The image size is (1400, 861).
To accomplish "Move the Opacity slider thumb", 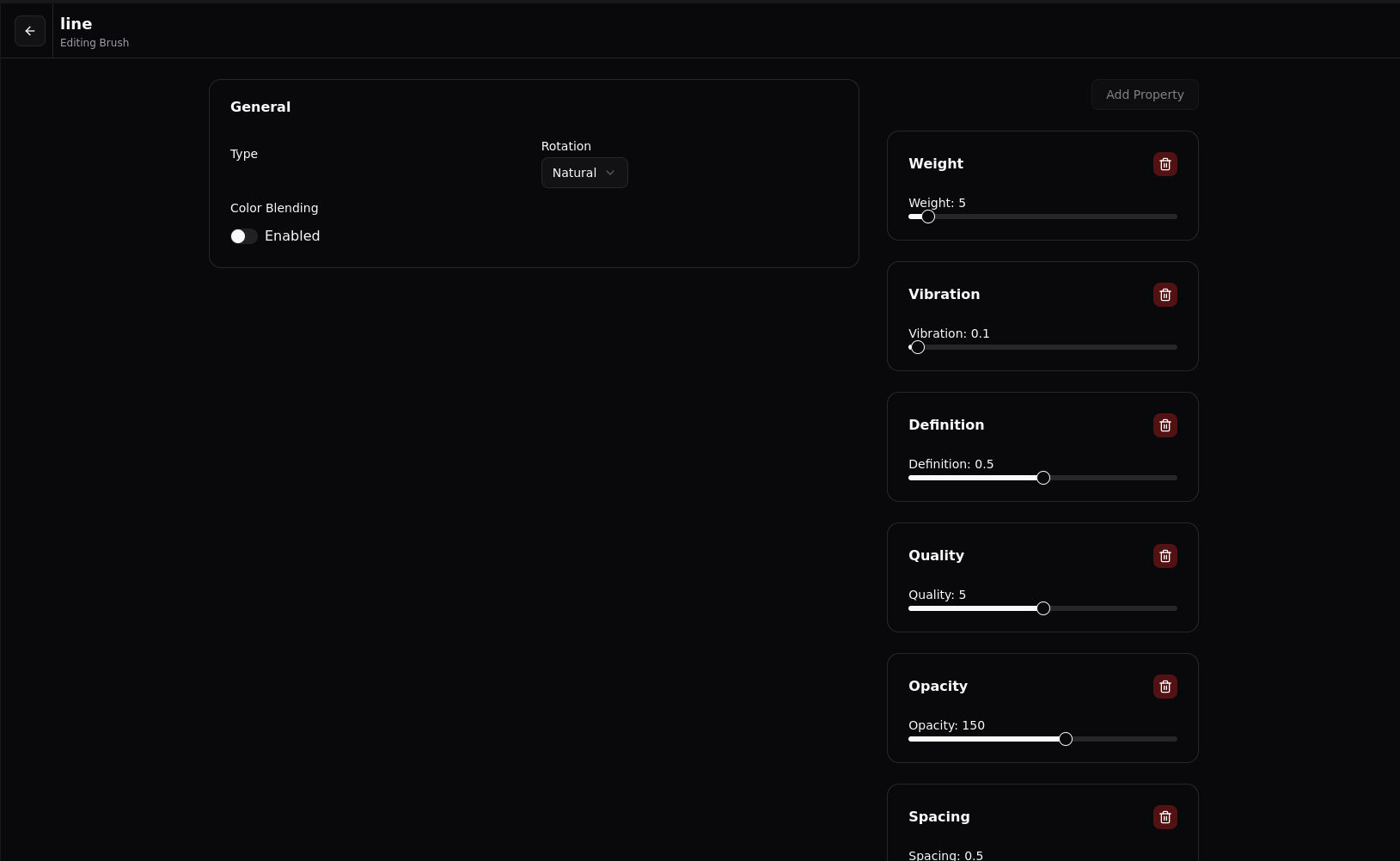I will (1064, 739).
